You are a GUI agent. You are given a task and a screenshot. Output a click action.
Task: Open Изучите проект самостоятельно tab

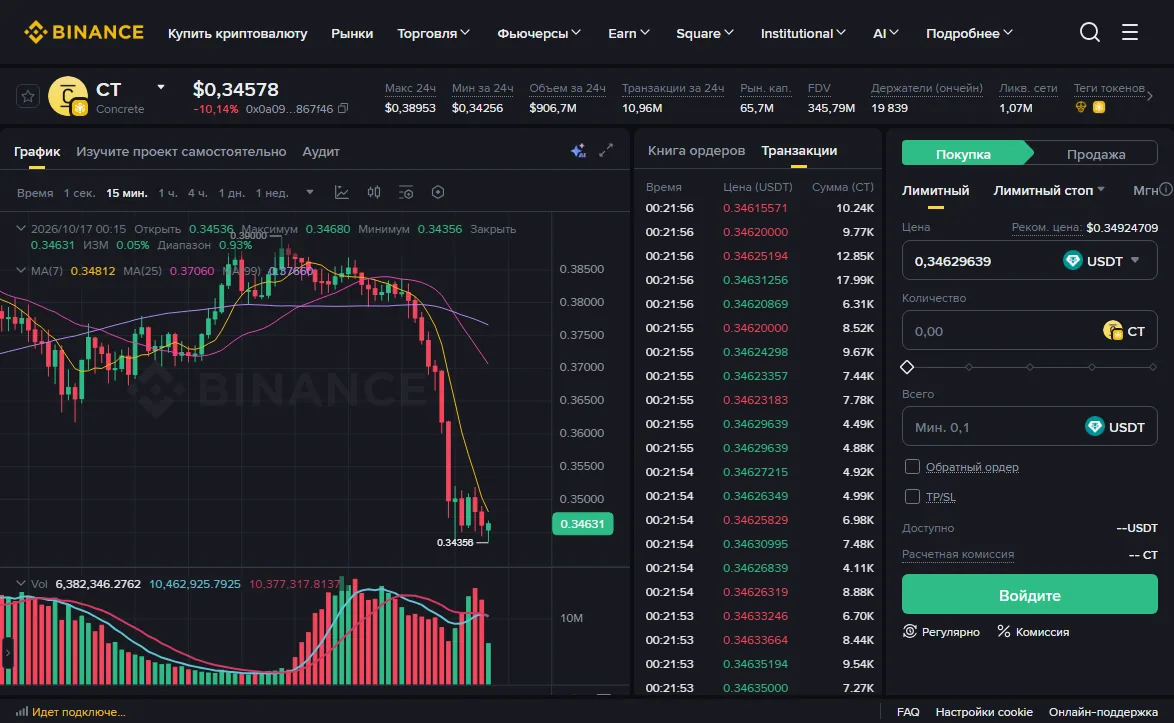(x=181, y=152)
